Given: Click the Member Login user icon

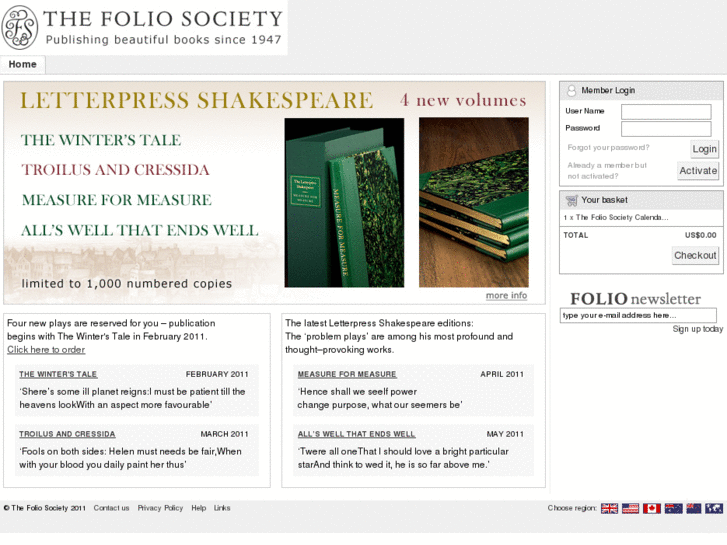Looking at the screenshot, I should 572,90.
